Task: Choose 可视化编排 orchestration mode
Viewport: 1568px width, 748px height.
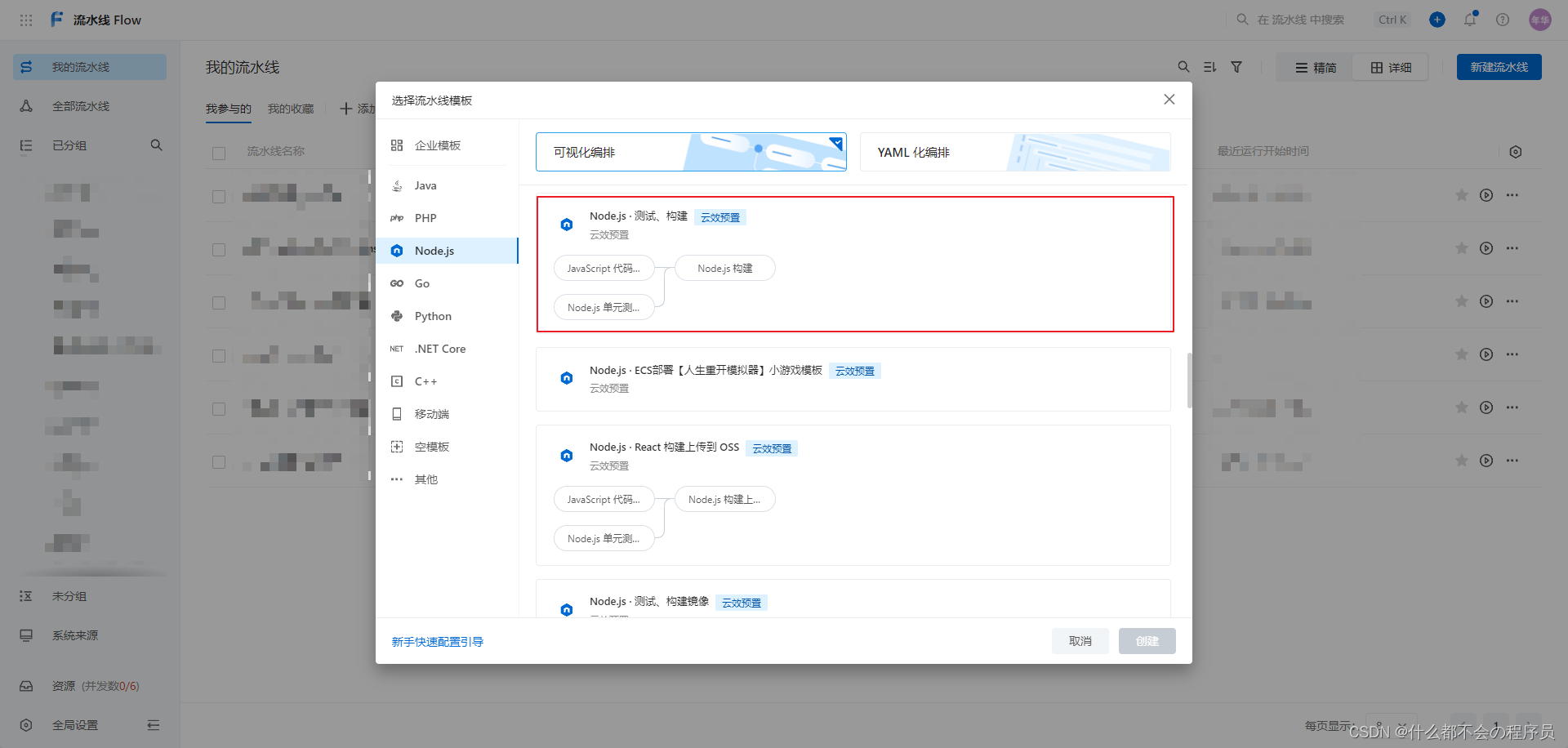Action: (x=691, y=152)
